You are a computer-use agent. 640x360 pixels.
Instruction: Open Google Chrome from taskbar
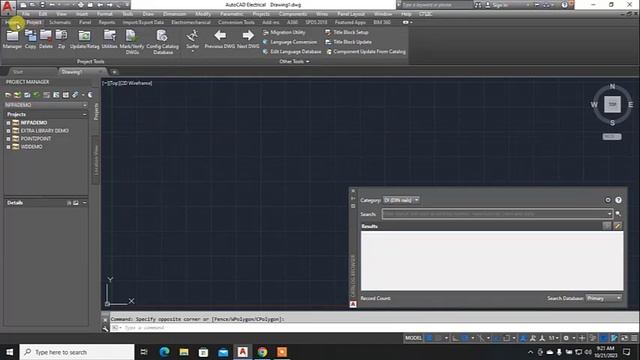[262, 352]
